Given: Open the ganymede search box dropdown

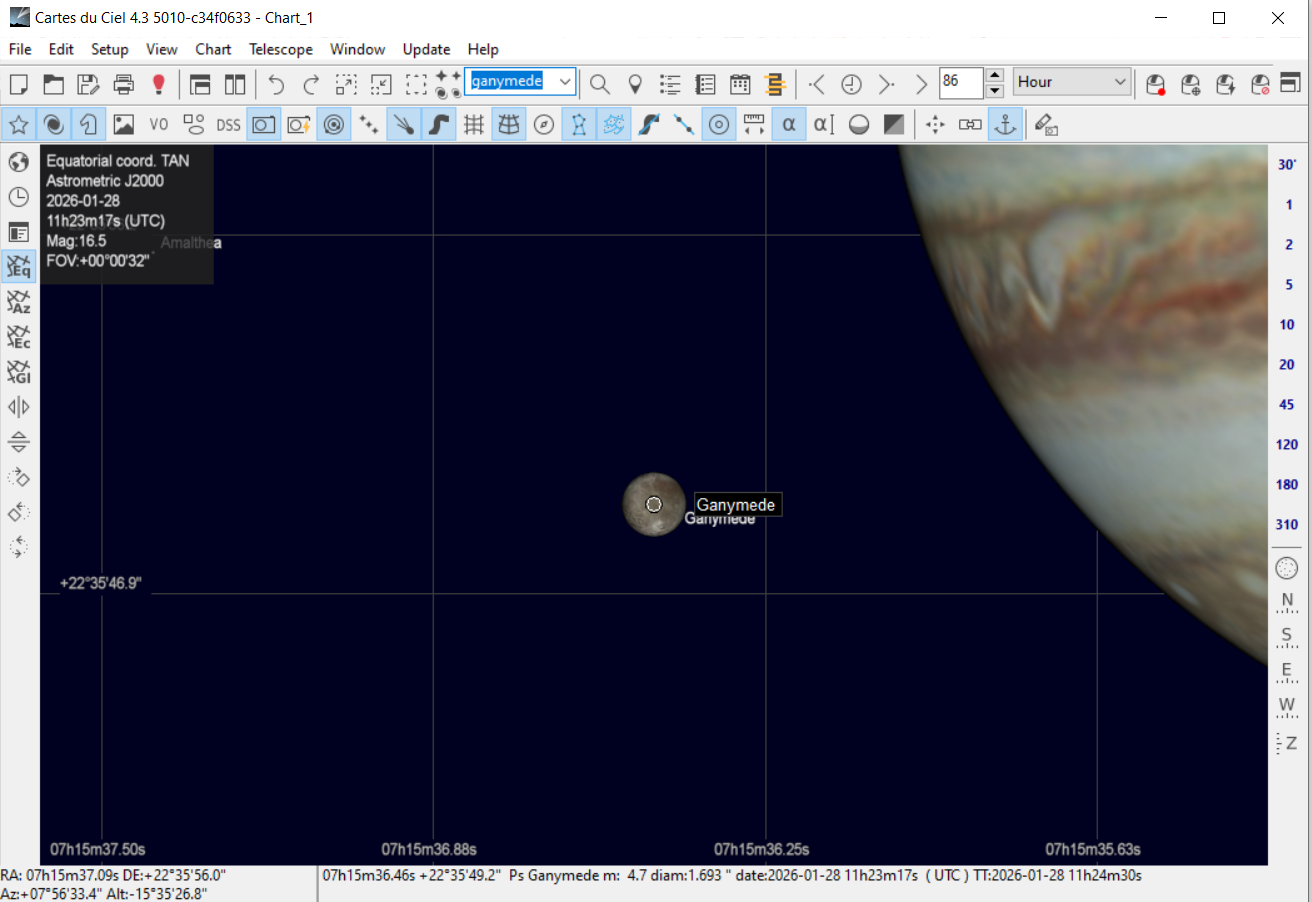Looking at the screenshot, I should (x=565, y=82).
